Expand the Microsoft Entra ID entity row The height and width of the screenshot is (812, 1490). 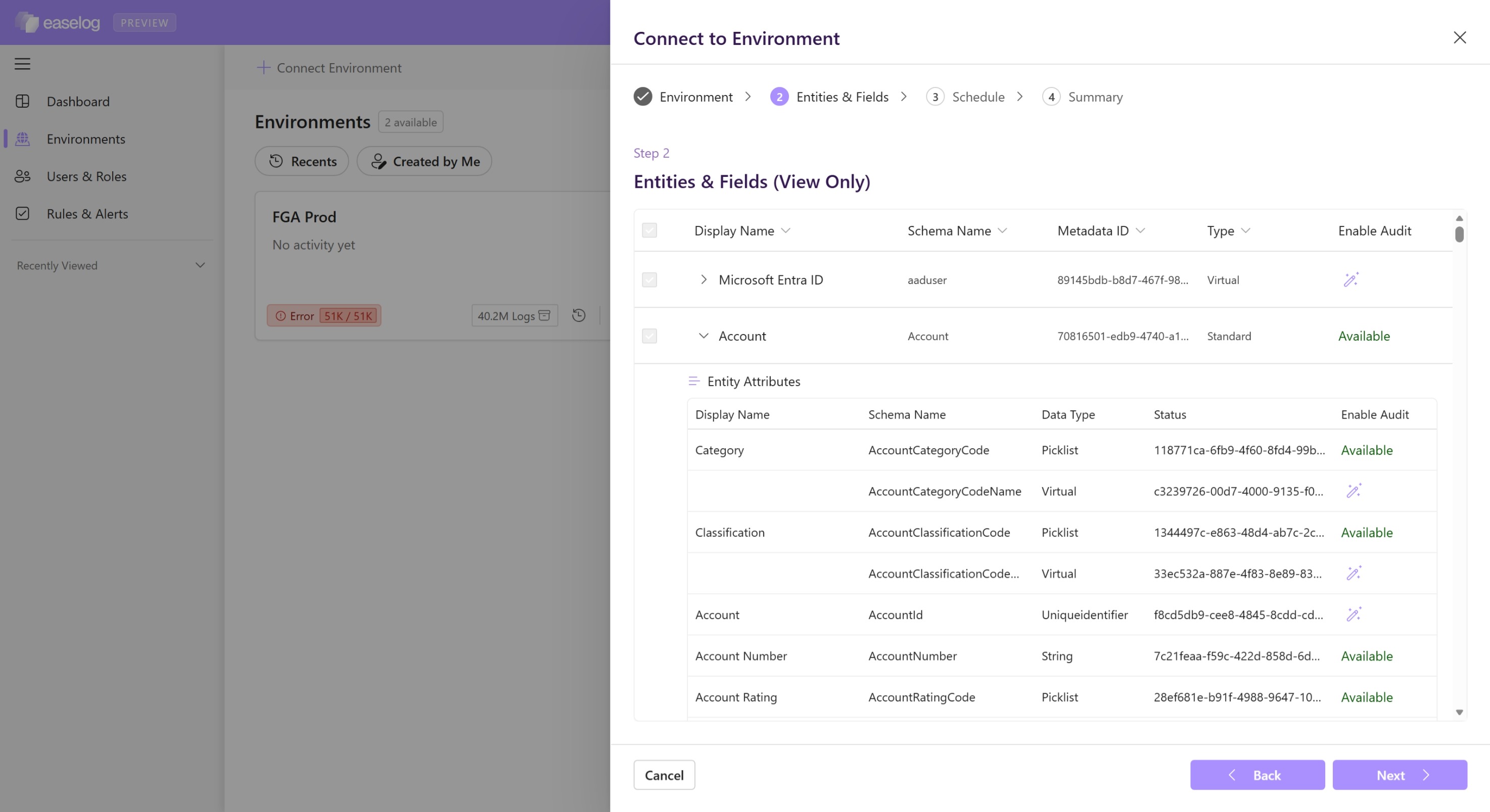point(704,279)
